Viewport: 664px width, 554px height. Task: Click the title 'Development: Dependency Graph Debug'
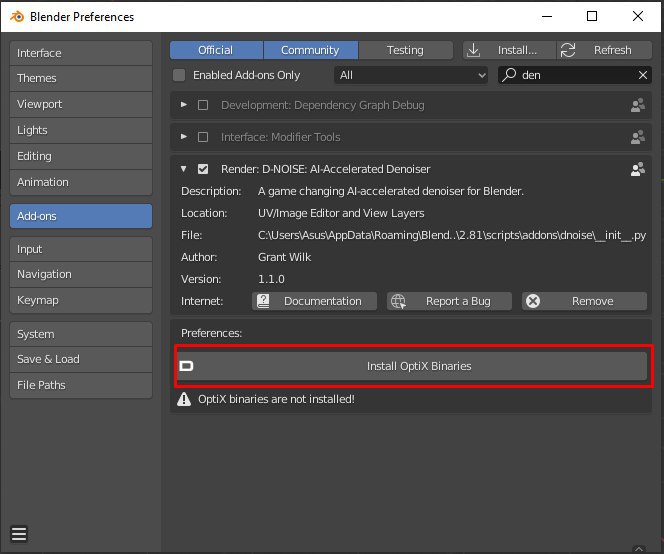(x=322, y=105)
